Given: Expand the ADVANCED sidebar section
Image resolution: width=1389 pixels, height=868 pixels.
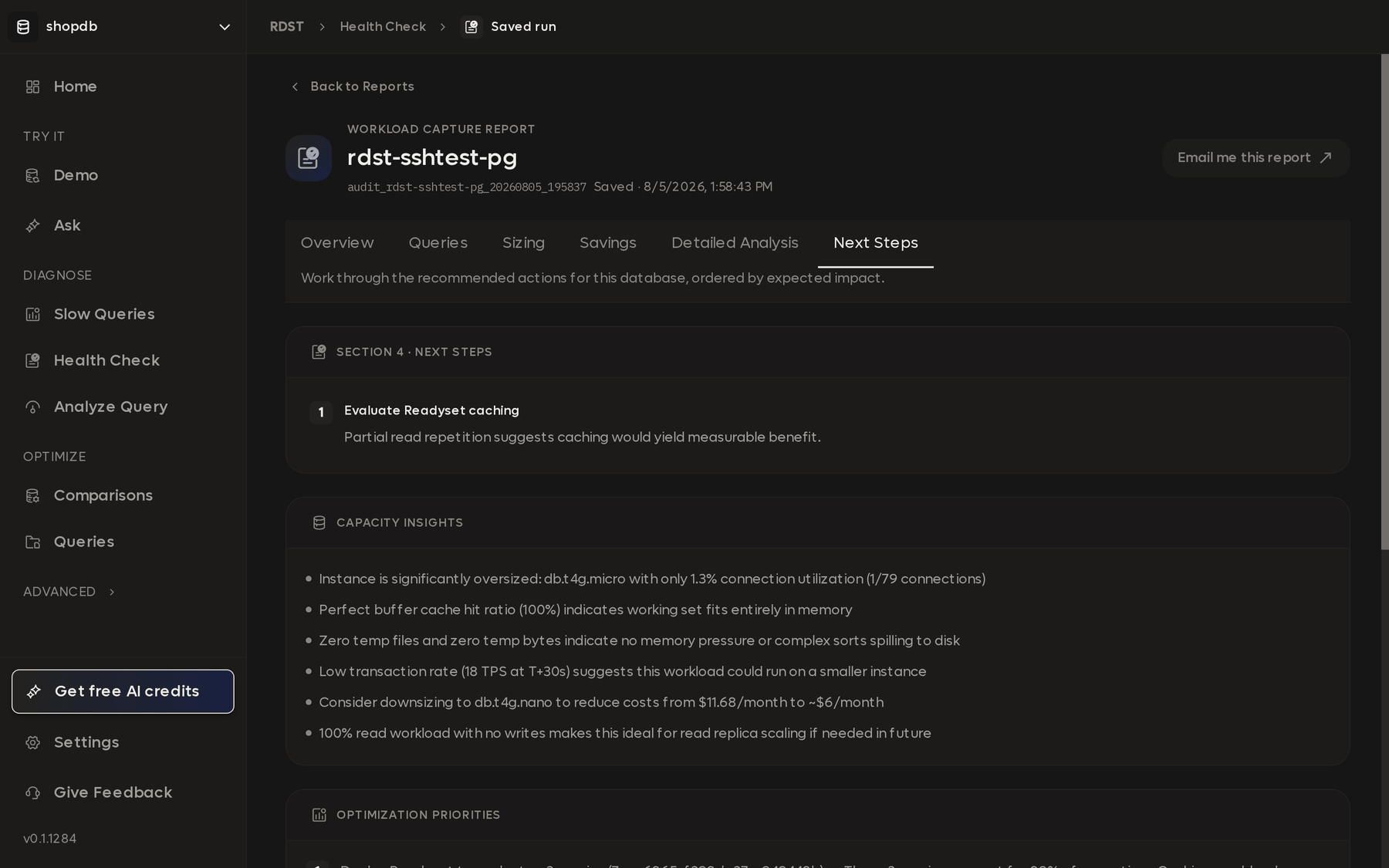Looking at the screenshot, I should [69, 592].
